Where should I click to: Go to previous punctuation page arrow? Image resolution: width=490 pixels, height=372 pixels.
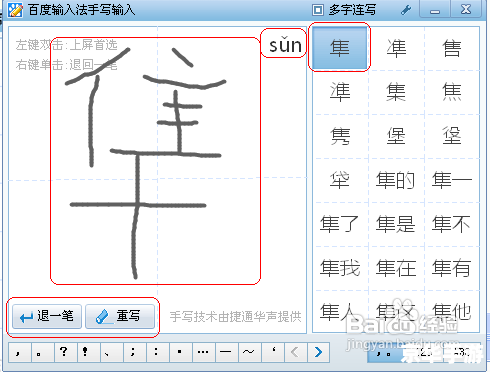coord(295,352)
